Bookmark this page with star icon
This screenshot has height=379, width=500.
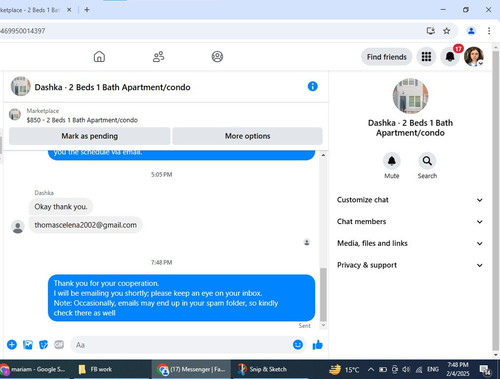pyautogui.click(x=446, y=31)
